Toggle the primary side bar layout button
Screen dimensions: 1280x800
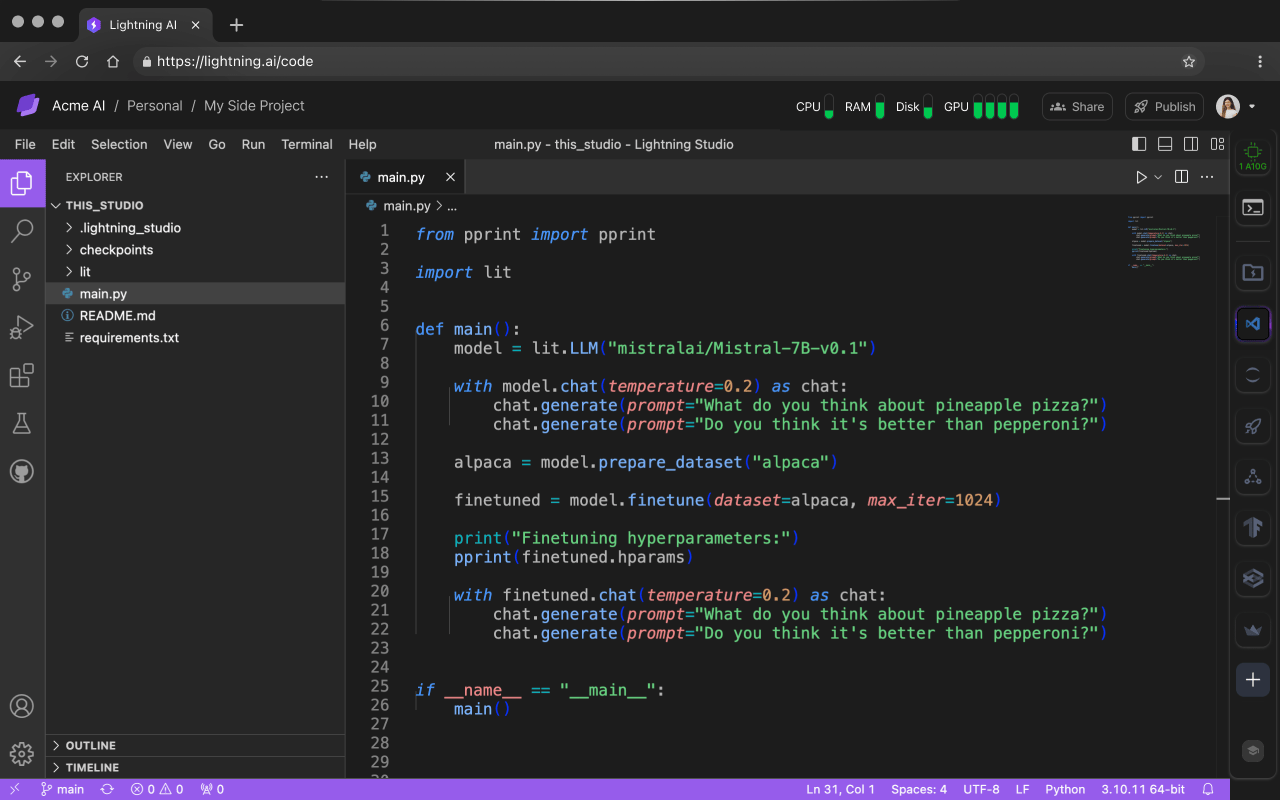[x=1139, y=144]
